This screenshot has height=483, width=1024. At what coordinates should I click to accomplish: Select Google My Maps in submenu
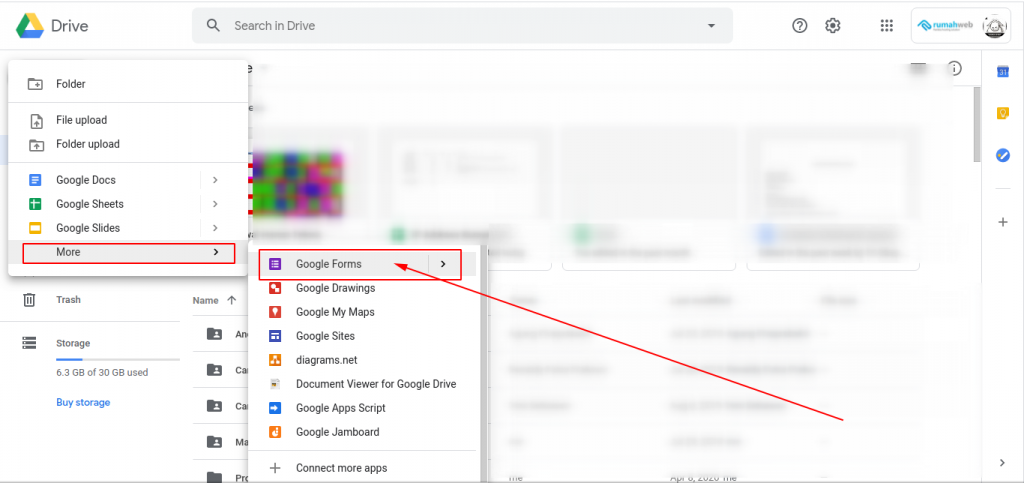tap(362, 312)
